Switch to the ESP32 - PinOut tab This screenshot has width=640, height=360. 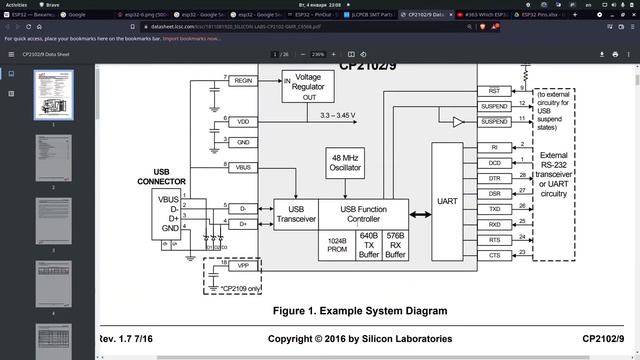pyautogui.click(x=312, y=15)
